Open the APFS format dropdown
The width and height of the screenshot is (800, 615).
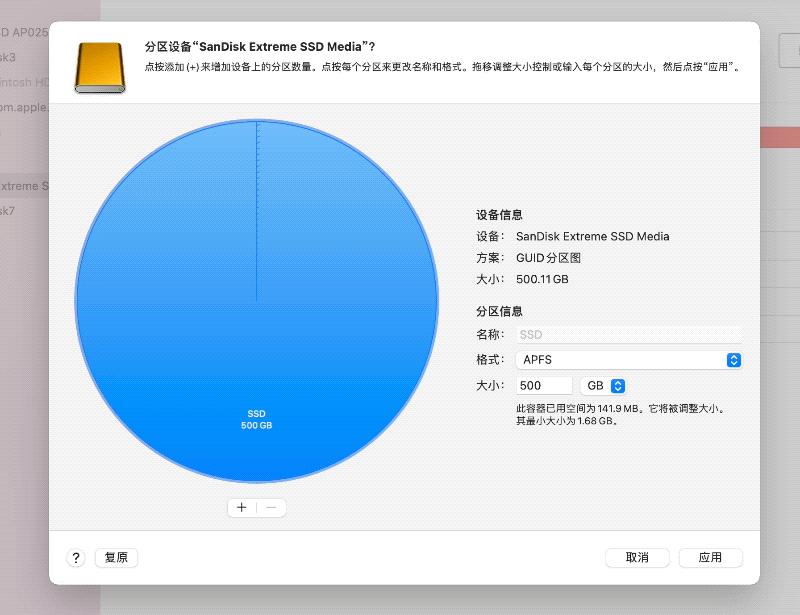[630, 360]
